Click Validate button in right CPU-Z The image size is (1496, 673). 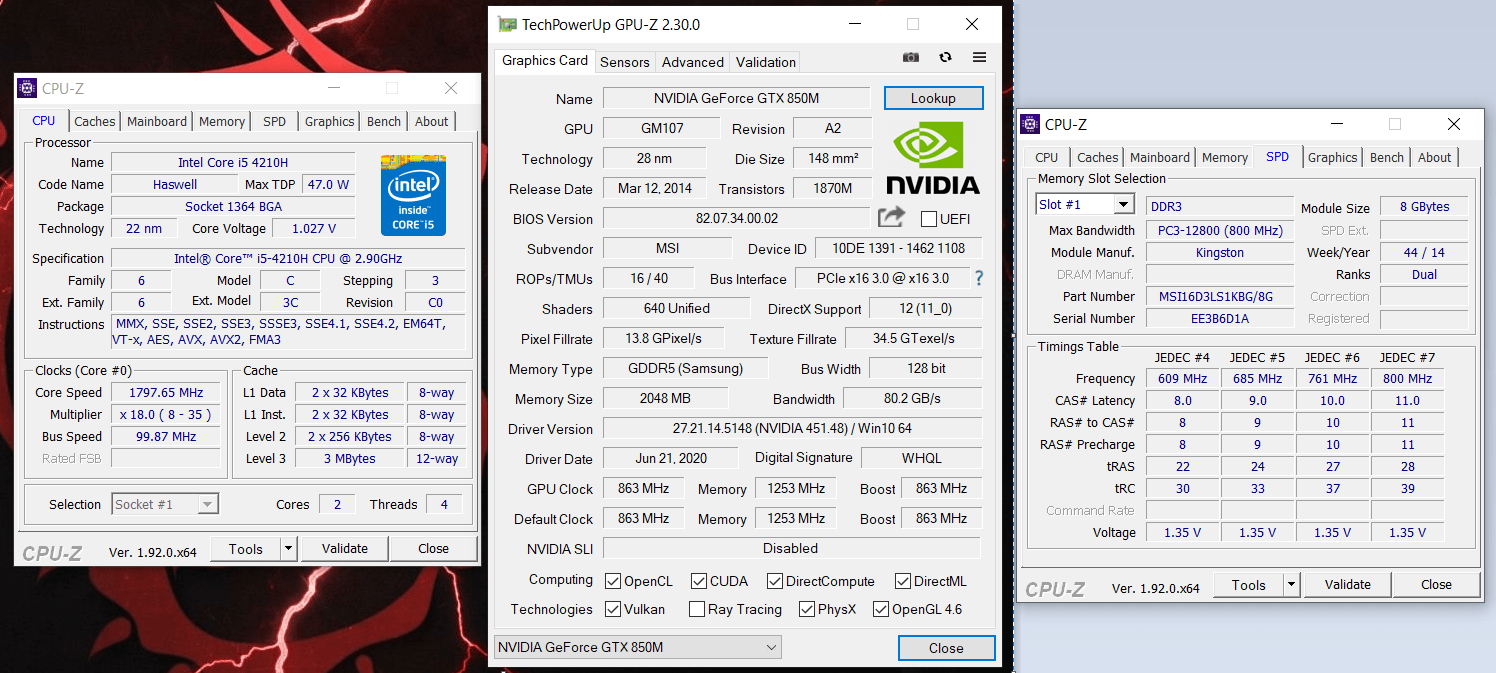click(1348, 585)
